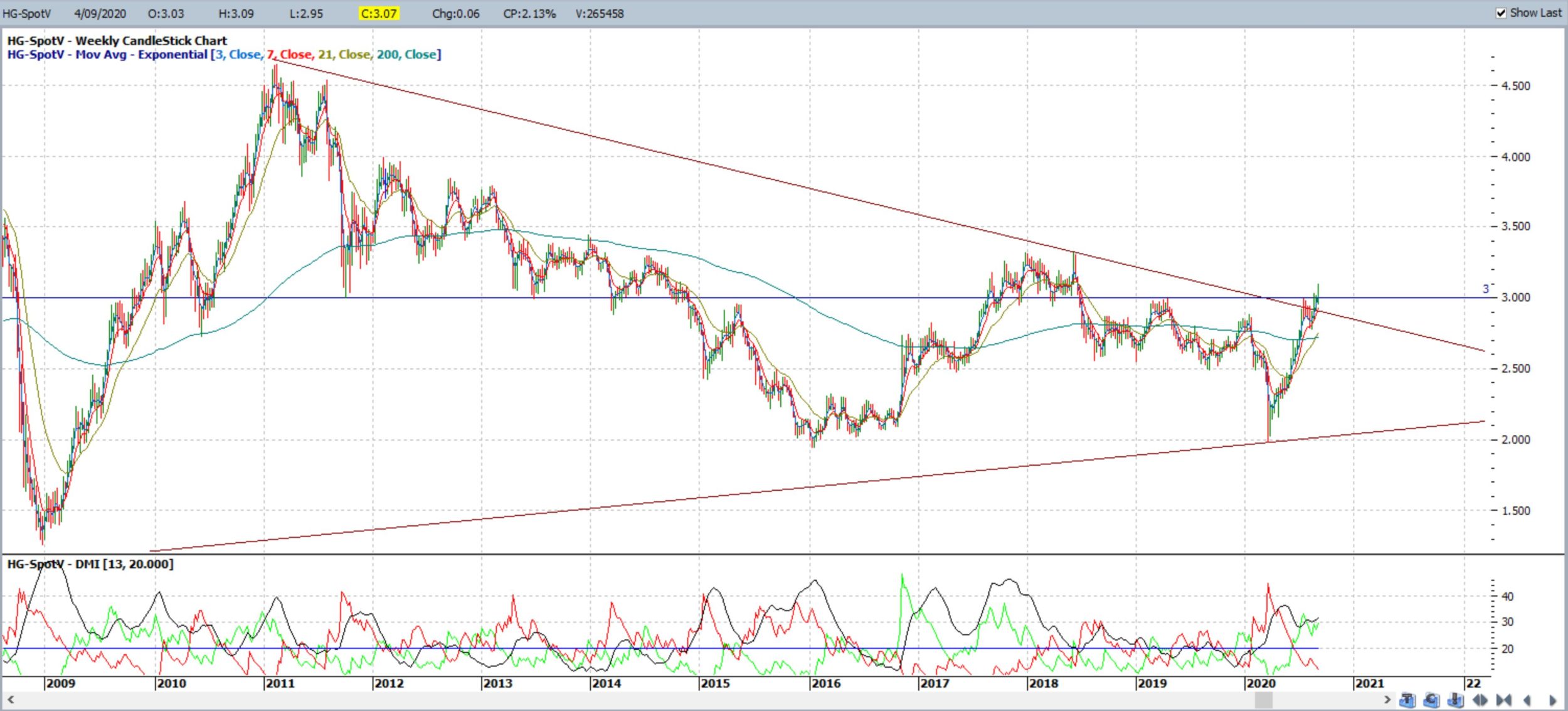
Task: Click the 4.500 price axis label
Action: pyautogui.click(x=1516, y=86)
